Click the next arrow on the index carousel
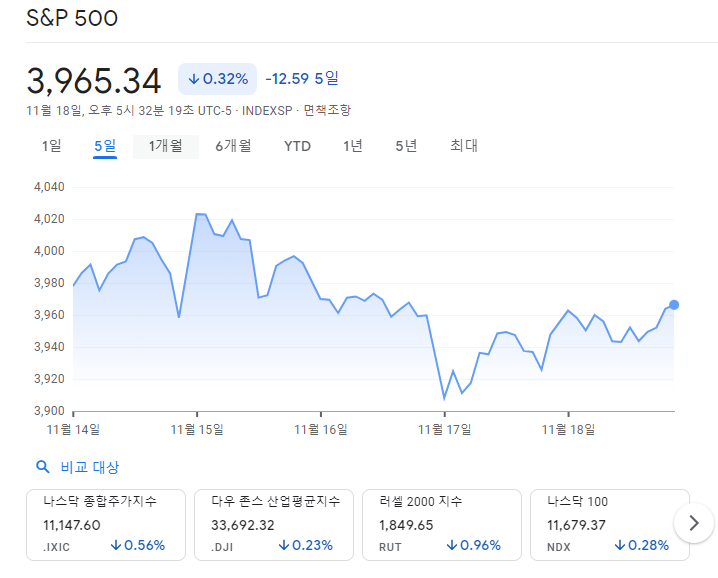The height and width of the screenshot is (578, 718). 694,523
